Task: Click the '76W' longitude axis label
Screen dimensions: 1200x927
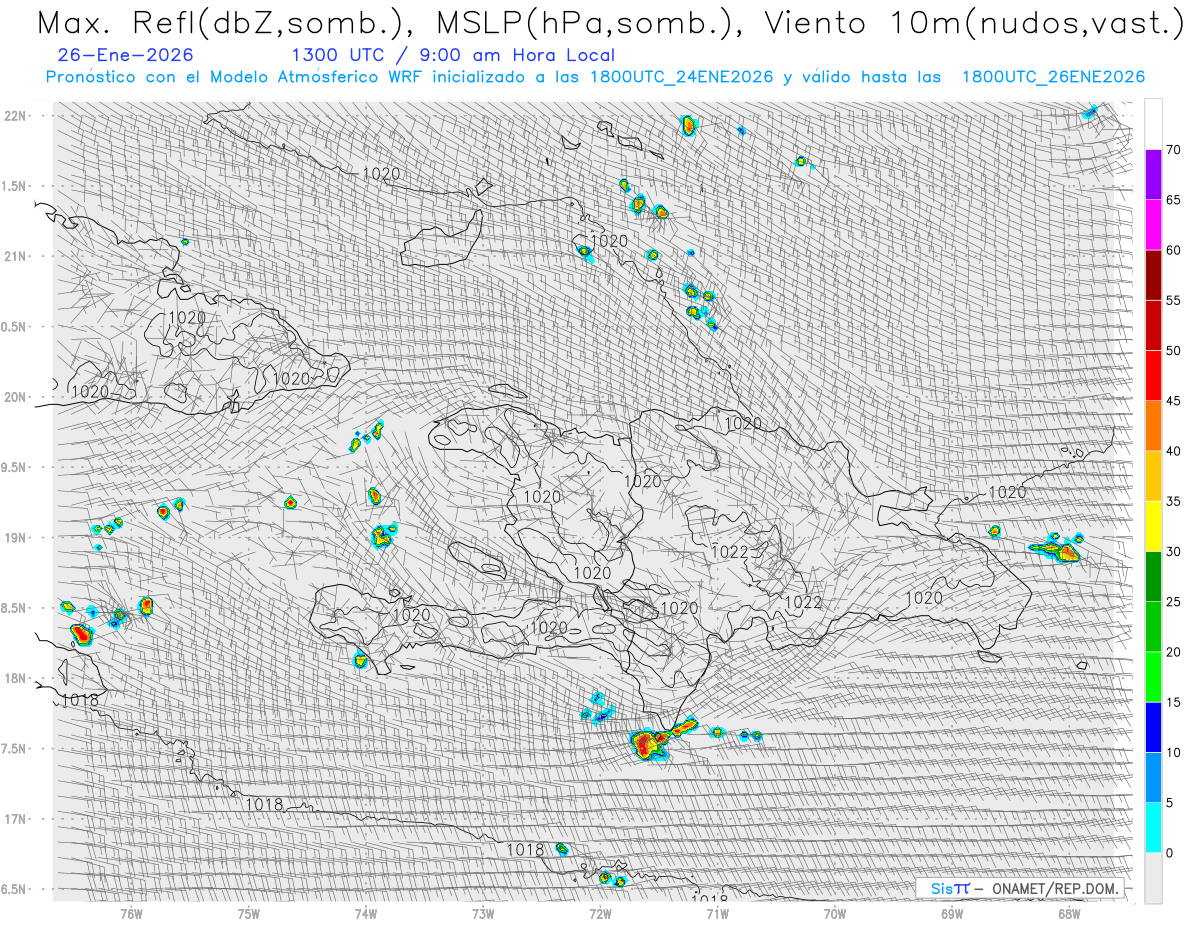Action: click(131, 913)
